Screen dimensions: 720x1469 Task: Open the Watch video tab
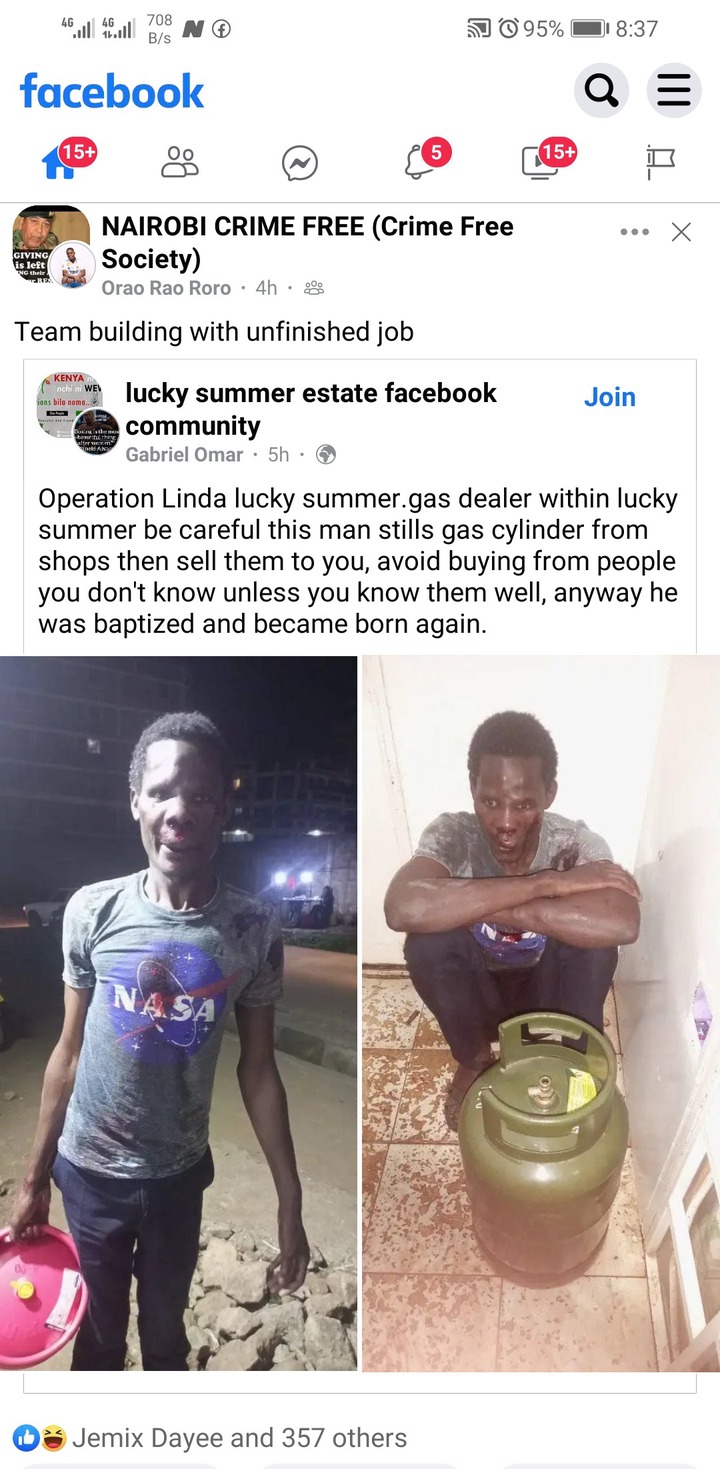[x=541, y=162]
